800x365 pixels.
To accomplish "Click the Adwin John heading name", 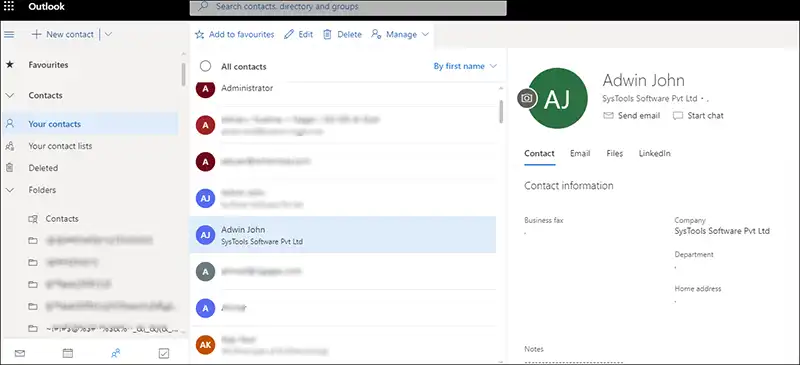I will pos(643,80).
